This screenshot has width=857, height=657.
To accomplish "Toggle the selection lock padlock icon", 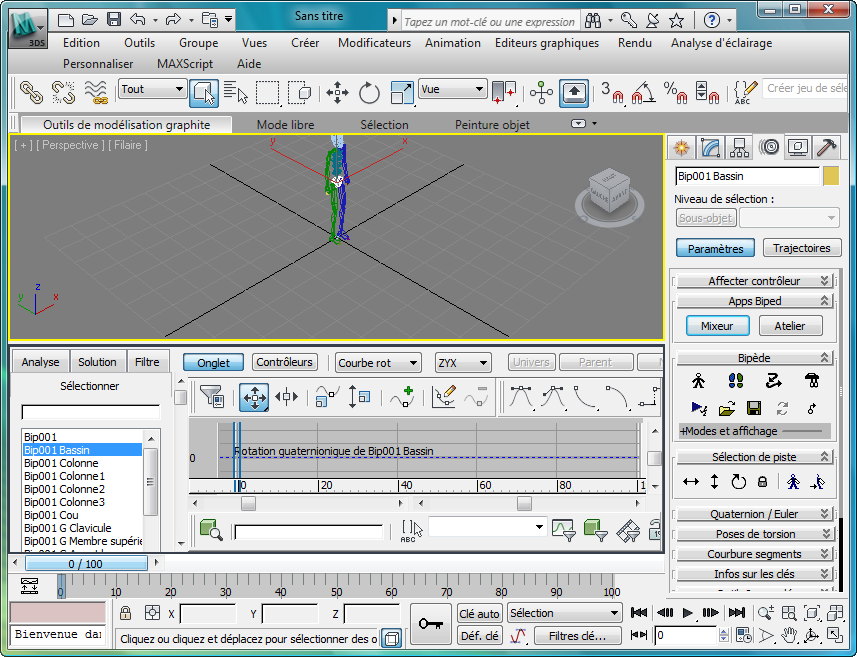I will click(x=126, y=613).
